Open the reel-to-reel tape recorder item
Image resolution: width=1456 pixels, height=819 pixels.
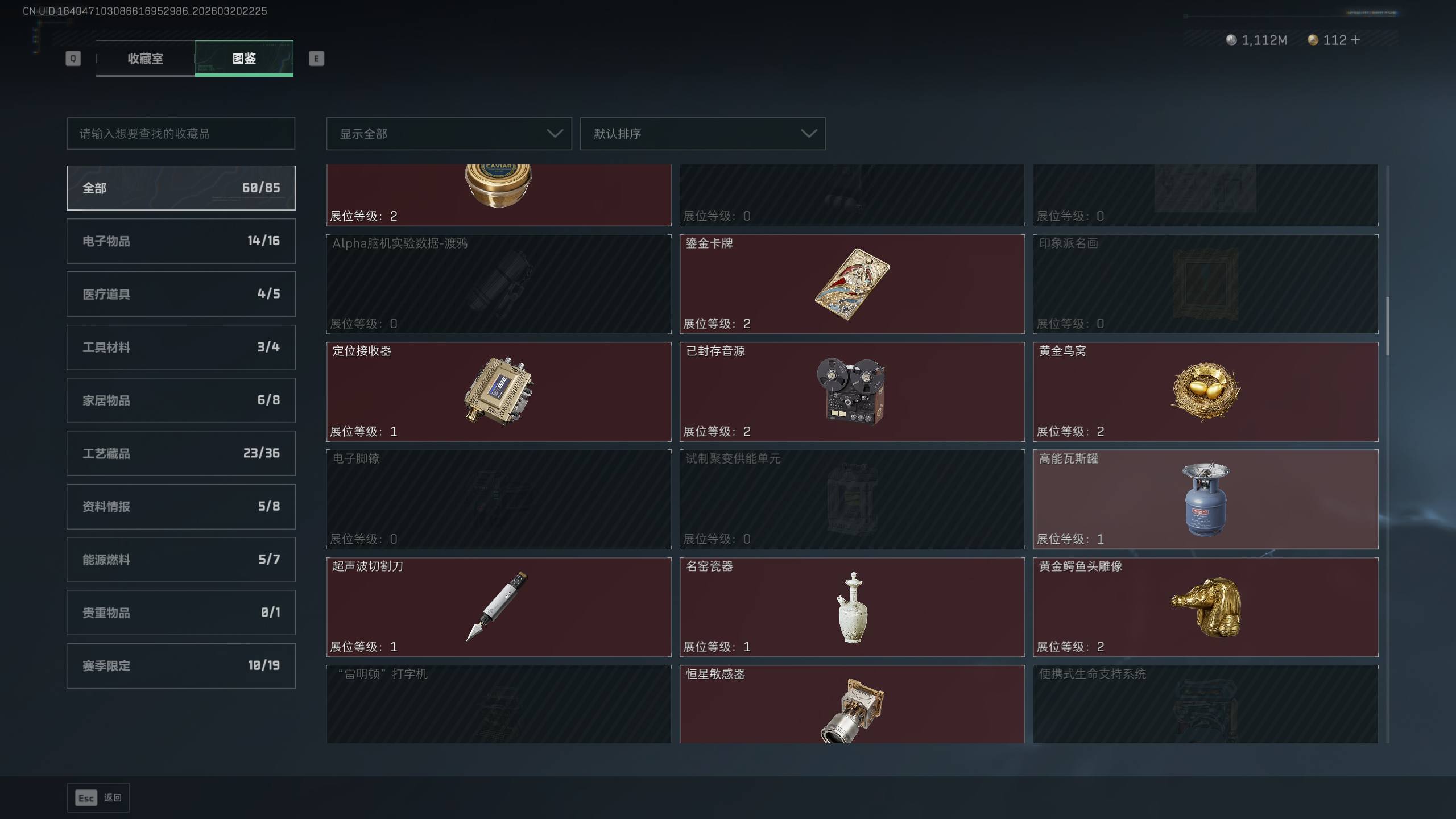pyautogui.click(x=851, y=391)
